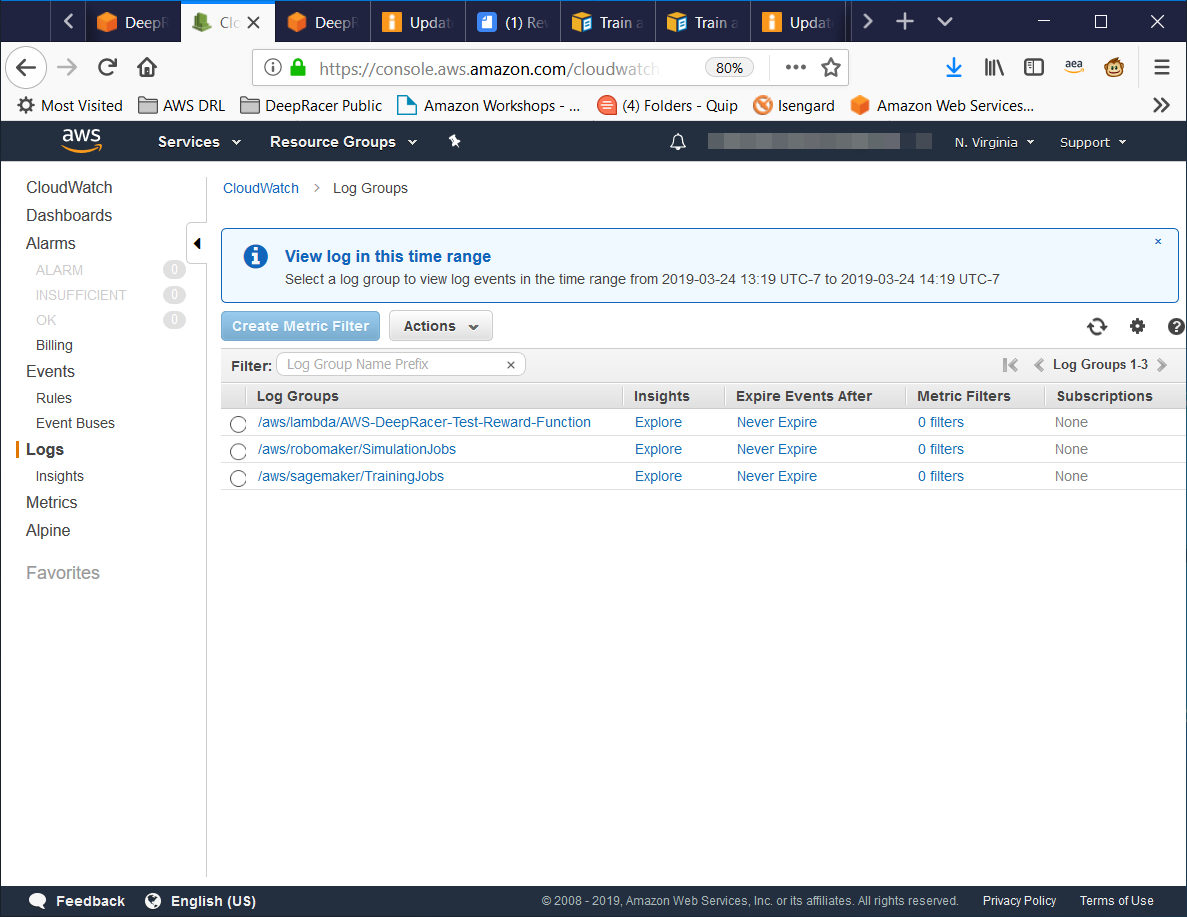Click the Log Group Name Prefix filter field
Viewport: 1187px width, 917px height.
click(x=390, y=365)
